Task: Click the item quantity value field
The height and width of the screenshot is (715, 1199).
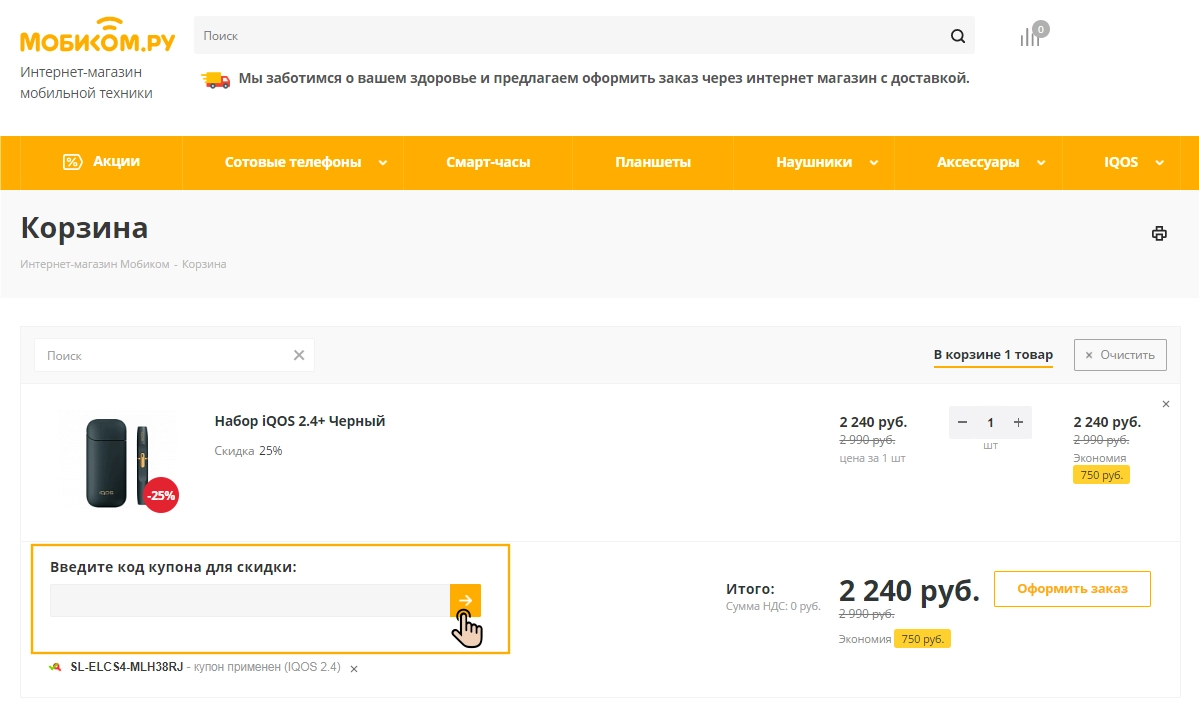Action: click(x=990, y=422)
